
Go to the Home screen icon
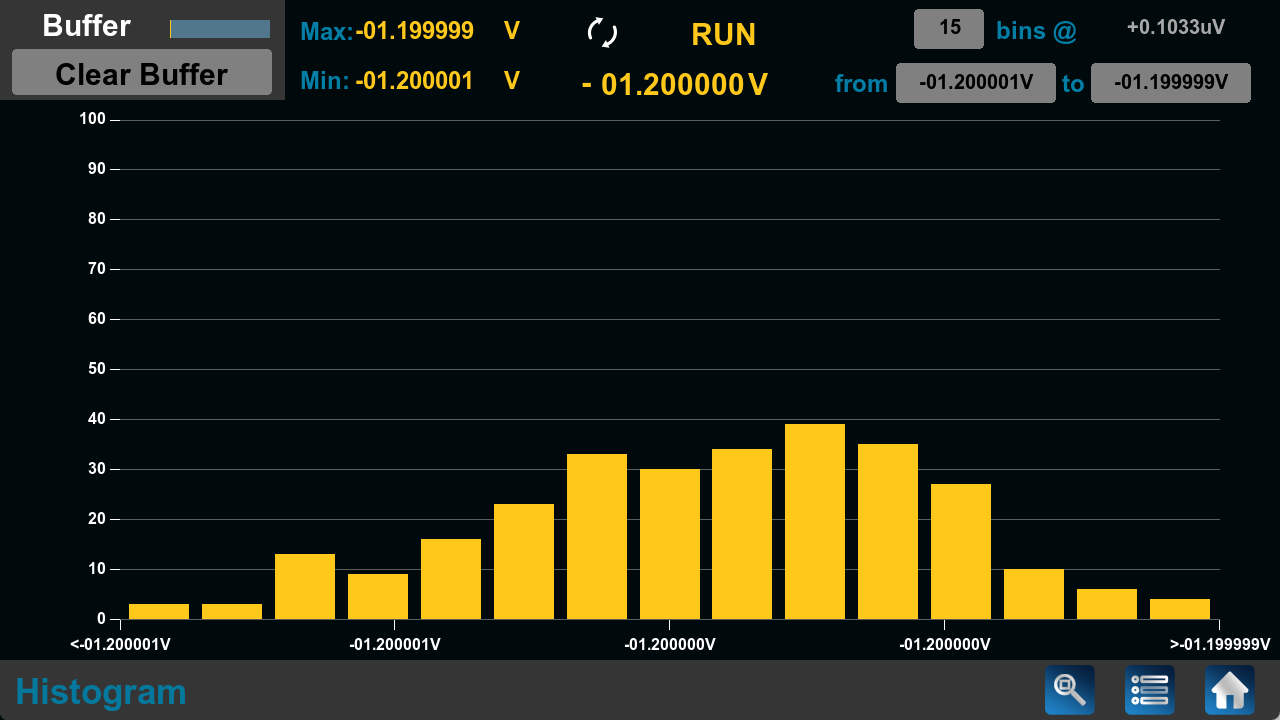click(x=1229, y=690)
